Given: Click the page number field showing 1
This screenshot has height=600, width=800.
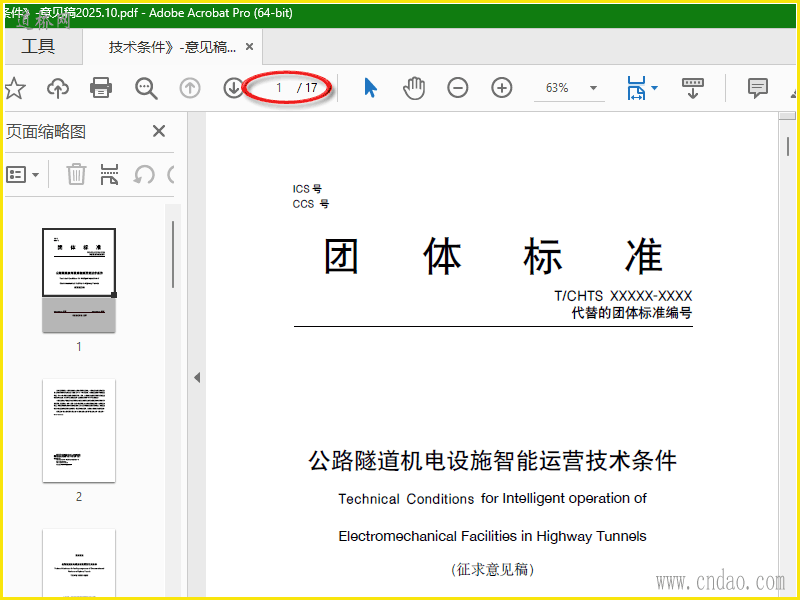Looking at the screenshot, I should 279,88.
